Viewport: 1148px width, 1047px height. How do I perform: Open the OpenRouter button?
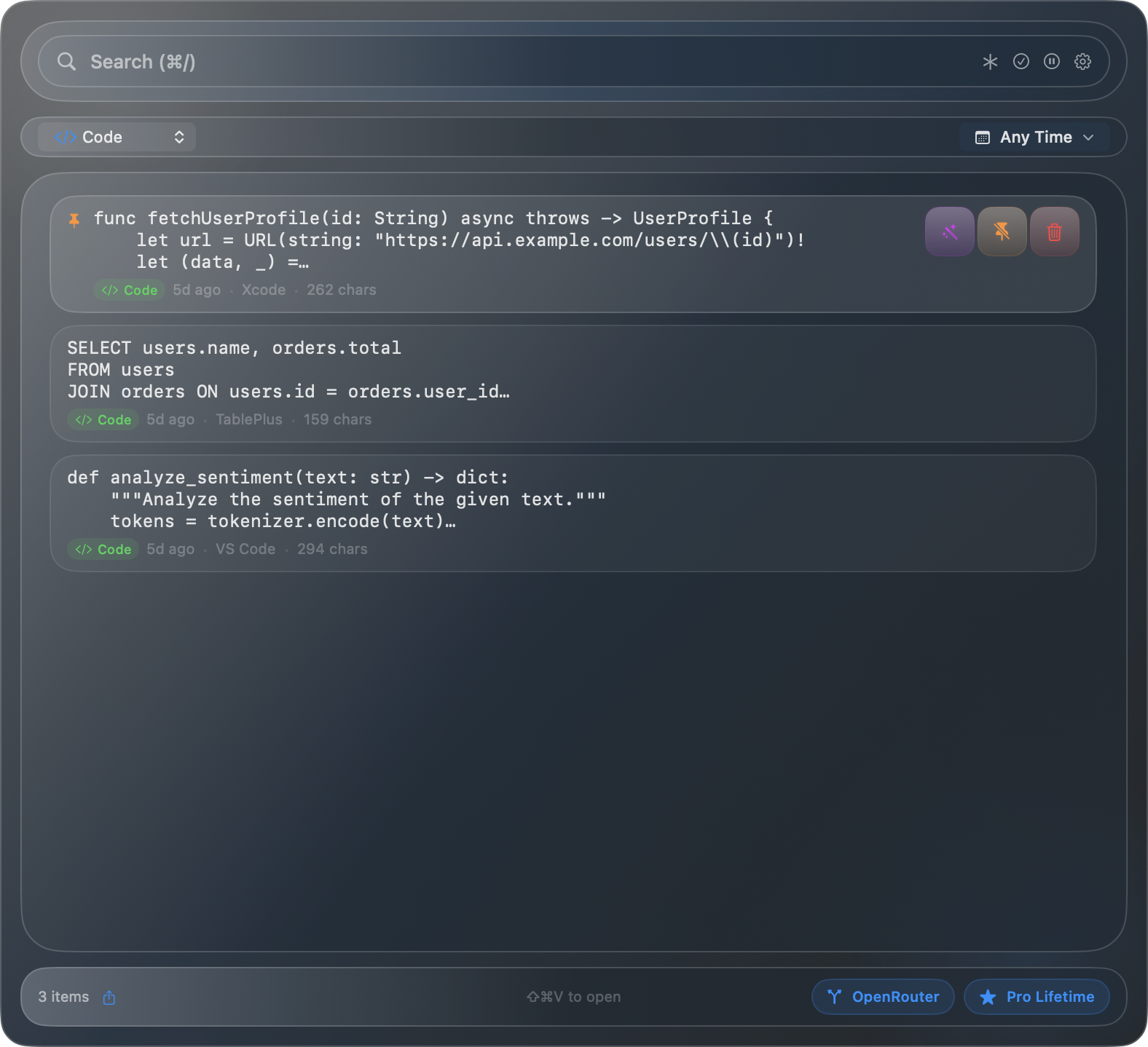(x=883, y=997)
